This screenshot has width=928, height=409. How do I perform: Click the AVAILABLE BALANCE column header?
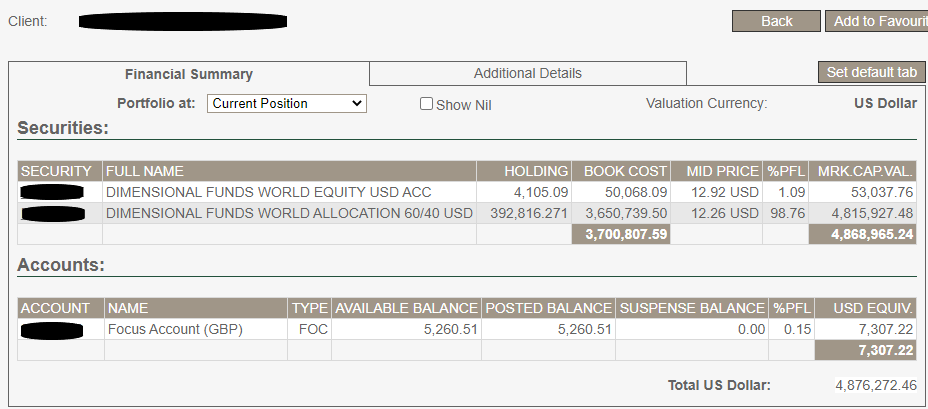pos(407,308)
